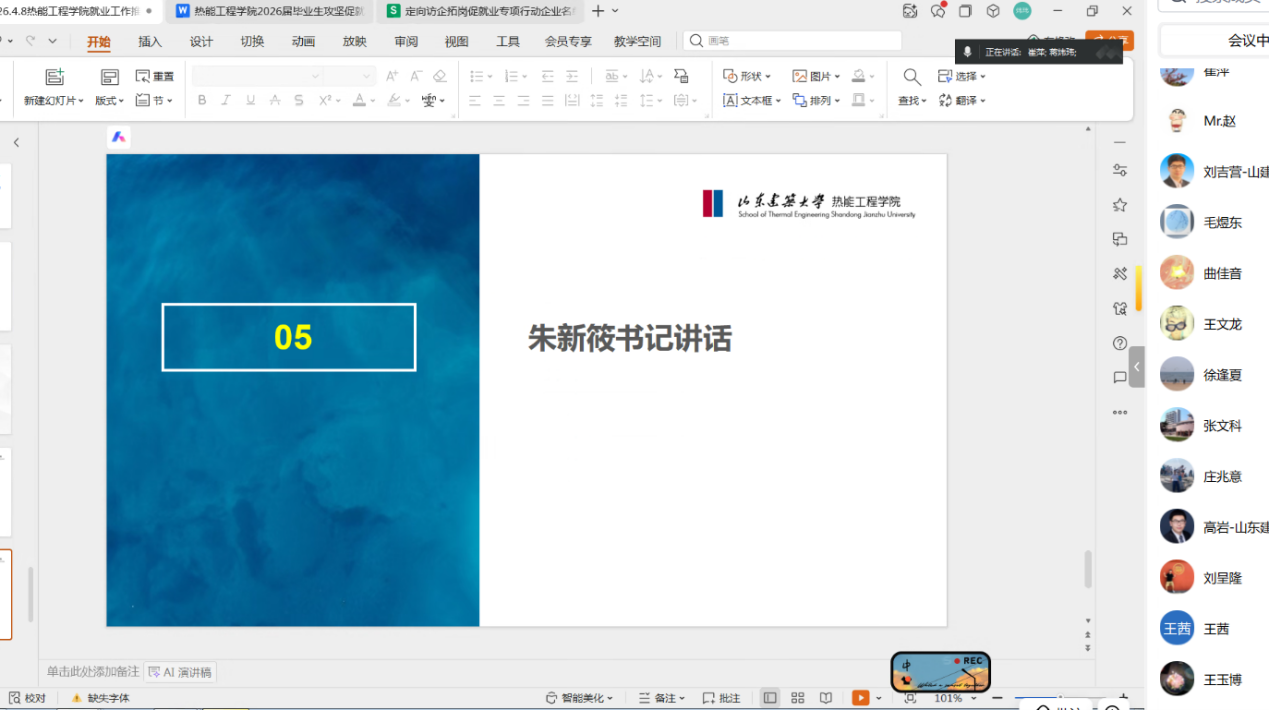1269x710 pixels.
Task: Switch to slide sorter grid view icon
Action: point(797,698)
